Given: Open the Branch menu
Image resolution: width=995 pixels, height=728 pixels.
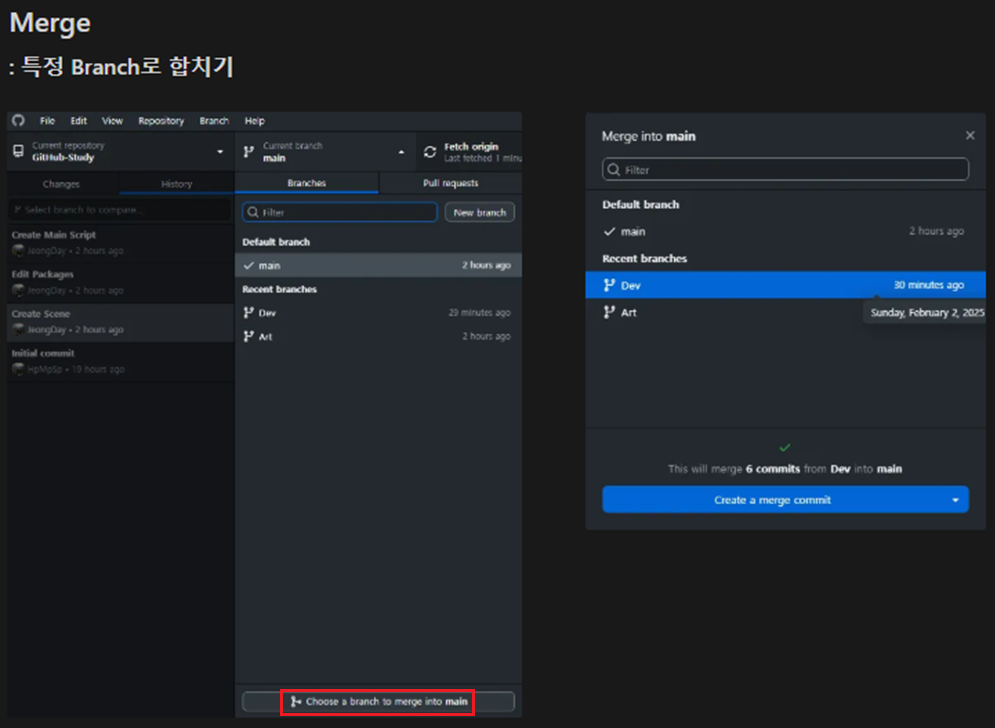Looking at the screenshot, I should pyautogui.click(x=214, y=121).
